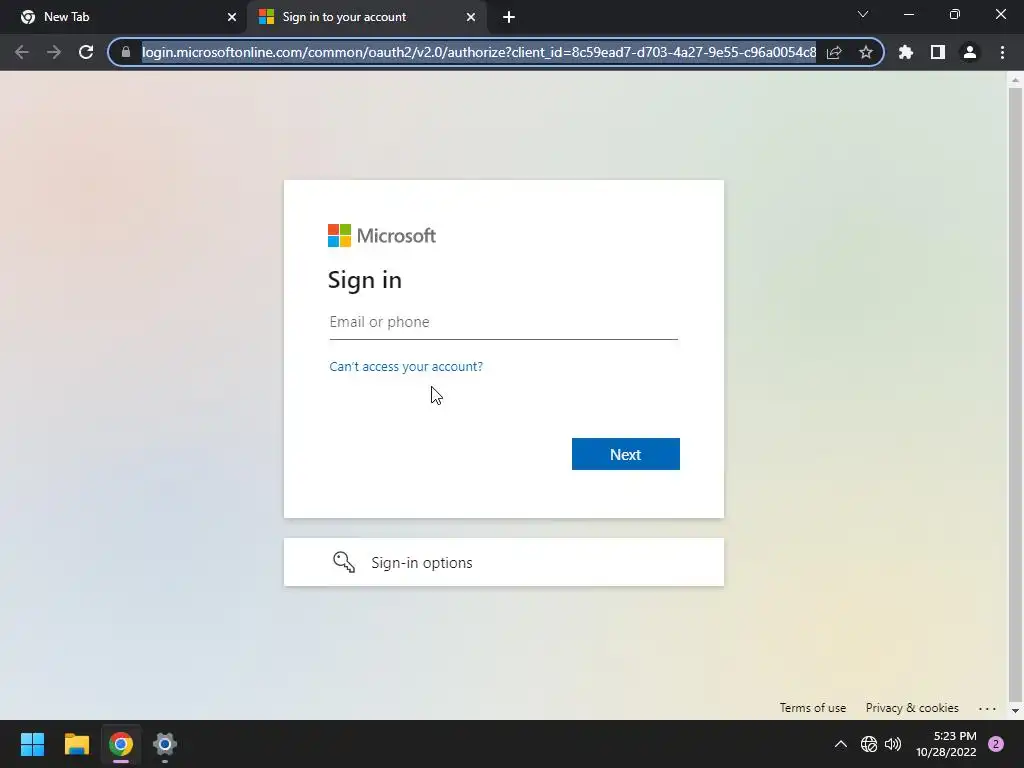Minimize the Chrome window
The width and height of the screenshot is (1024, 768).
tap(908, 14)
